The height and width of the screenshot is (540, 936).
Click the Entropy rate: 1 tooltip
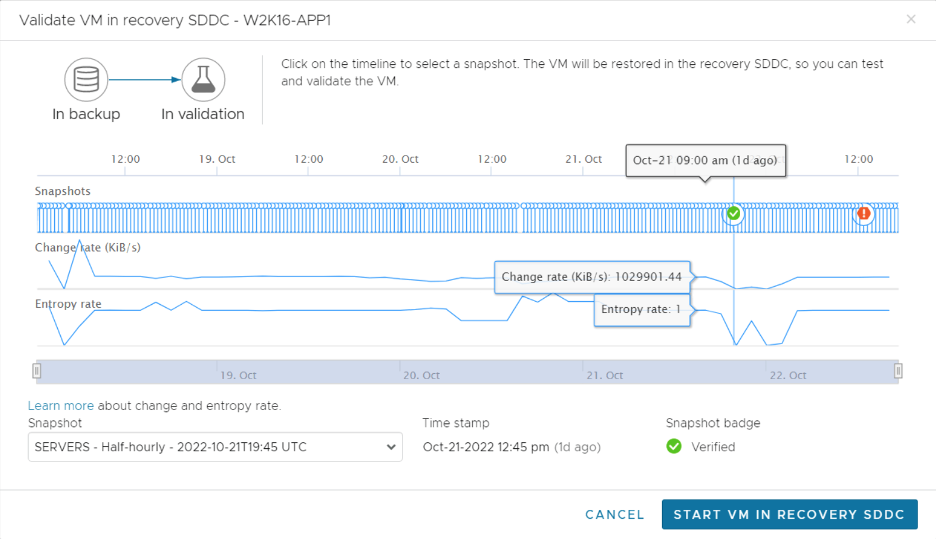tap(642, 309)
